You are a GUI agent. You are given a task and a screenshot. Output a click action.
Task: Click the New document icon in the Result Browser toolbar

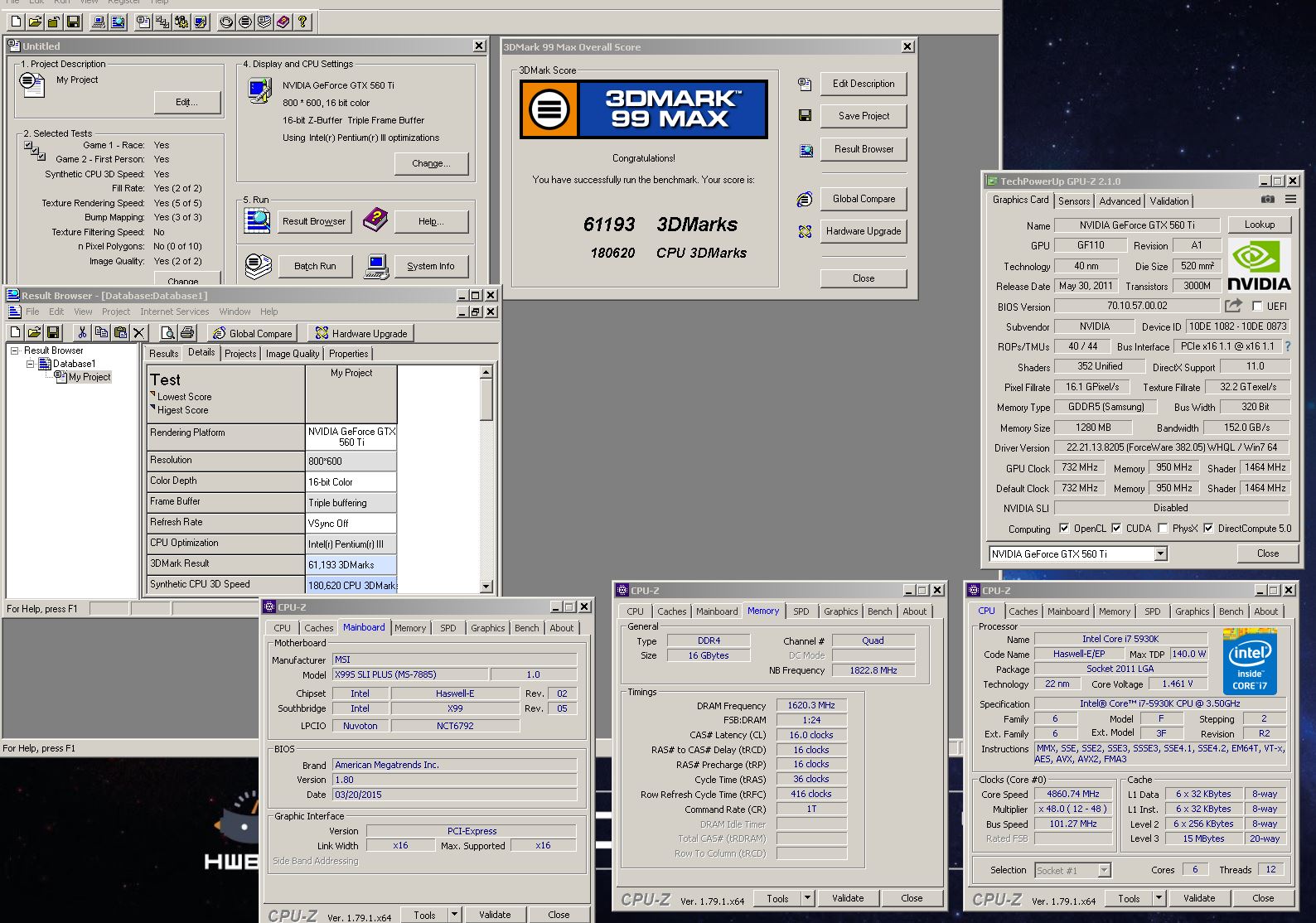point(15,332)
